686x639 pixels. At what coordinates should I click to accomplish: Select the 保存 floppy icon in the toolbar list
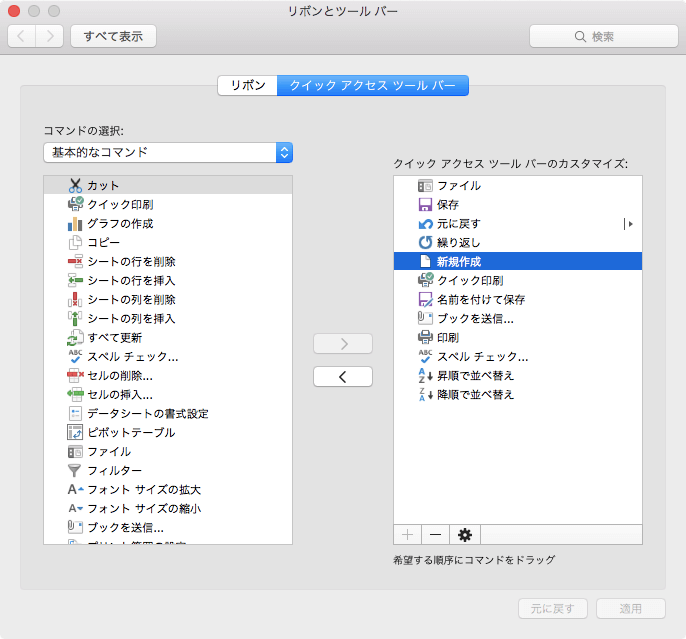tap(425, 204)
